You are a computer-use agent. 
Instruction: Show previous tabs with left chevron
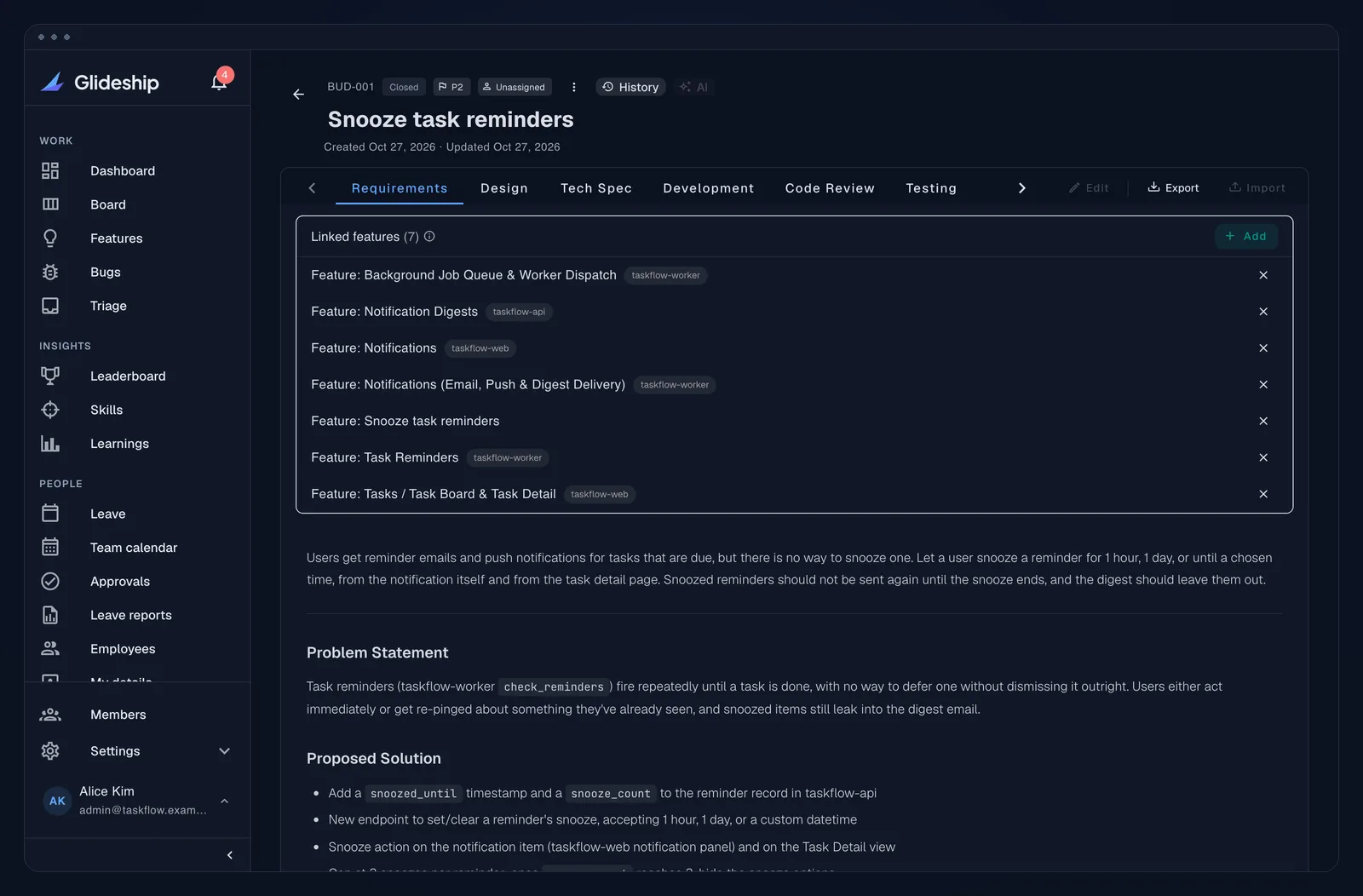(x=313, y=188)
